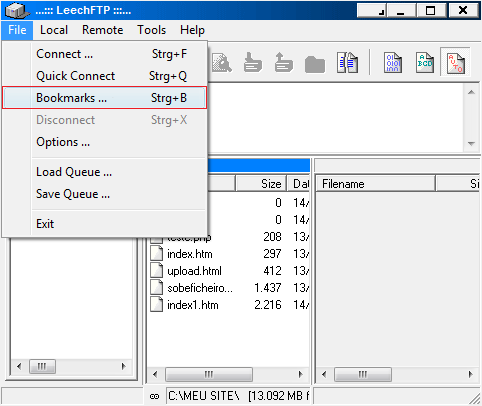
Task: Select index.htm in the local file list
Action: (x=190, y=254)
